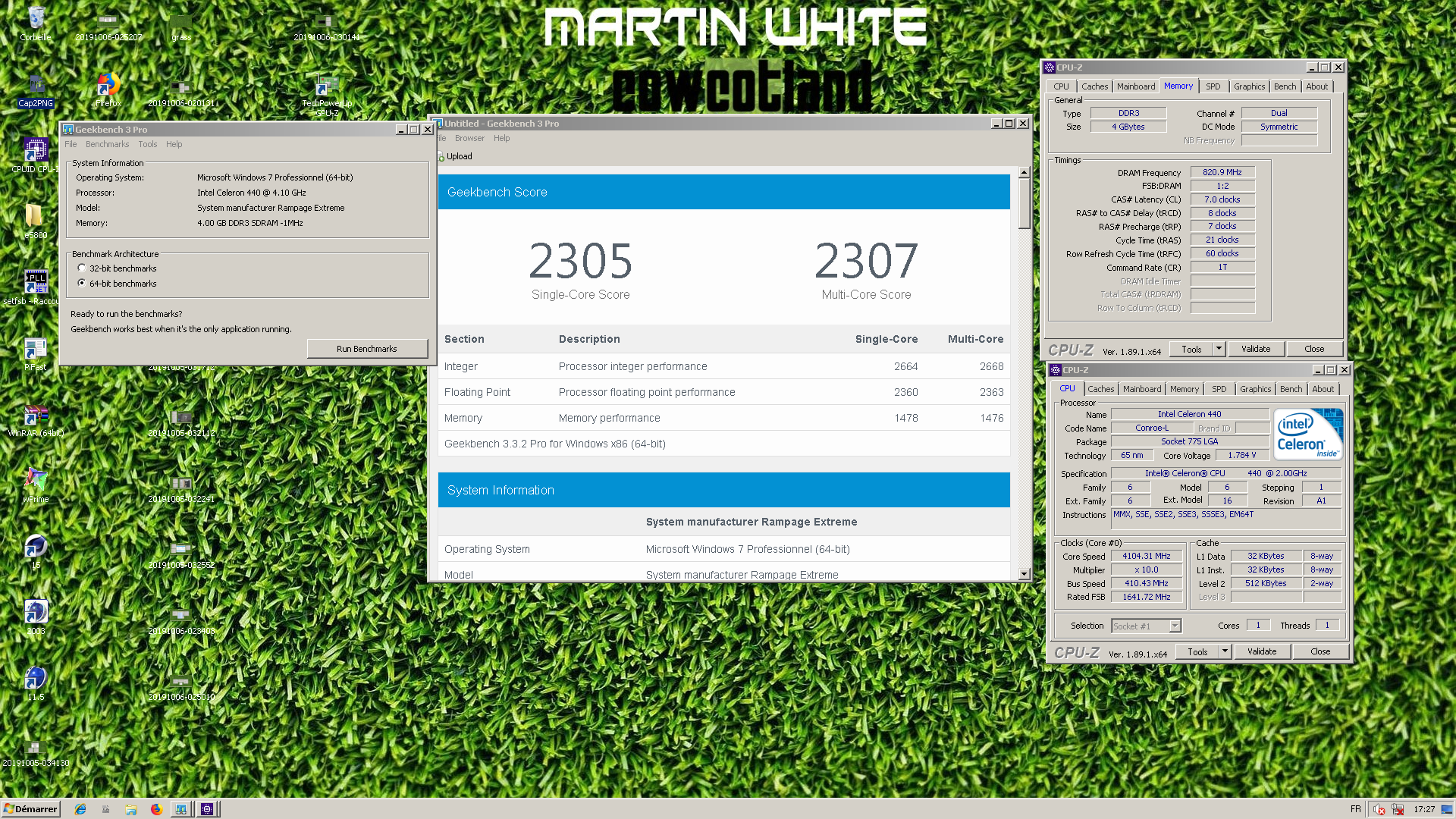Viewport: 1456px width, 819px height.
Task: Switch to SPD tab in upper CPU-Z
Action: (x=1213, y=86)
